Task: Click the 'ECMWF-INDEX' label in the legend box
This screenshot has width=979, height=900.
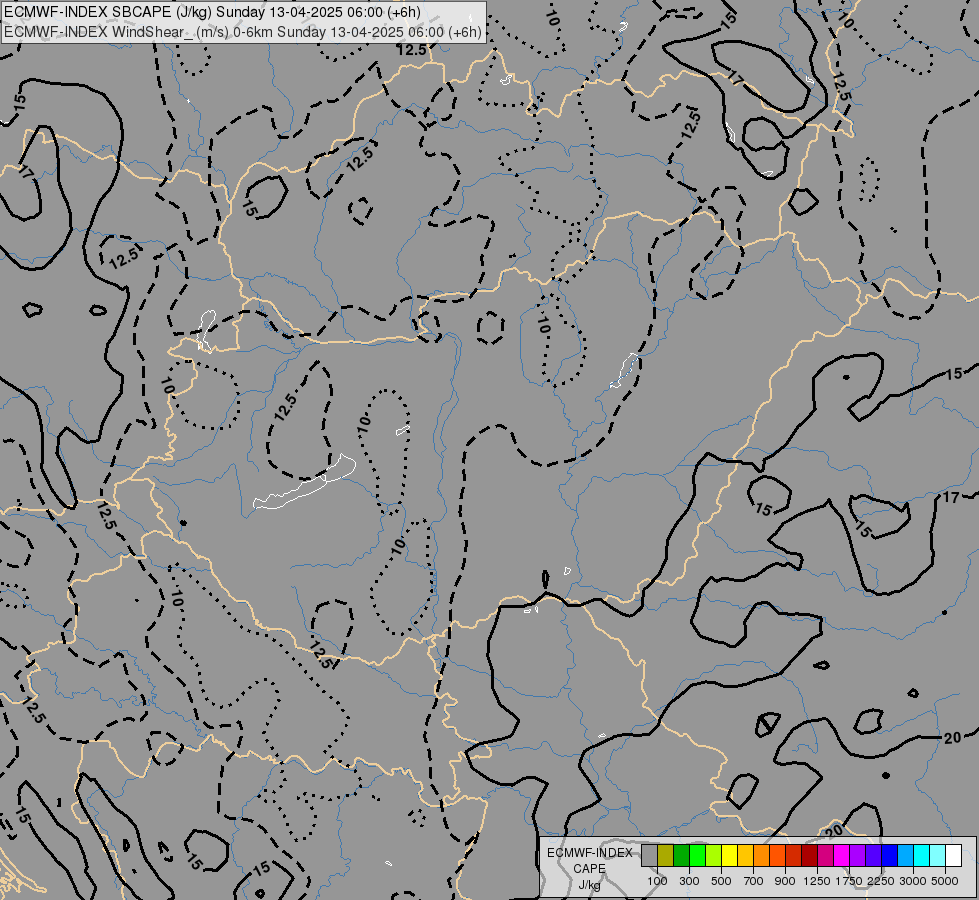Action: (589, 853)
